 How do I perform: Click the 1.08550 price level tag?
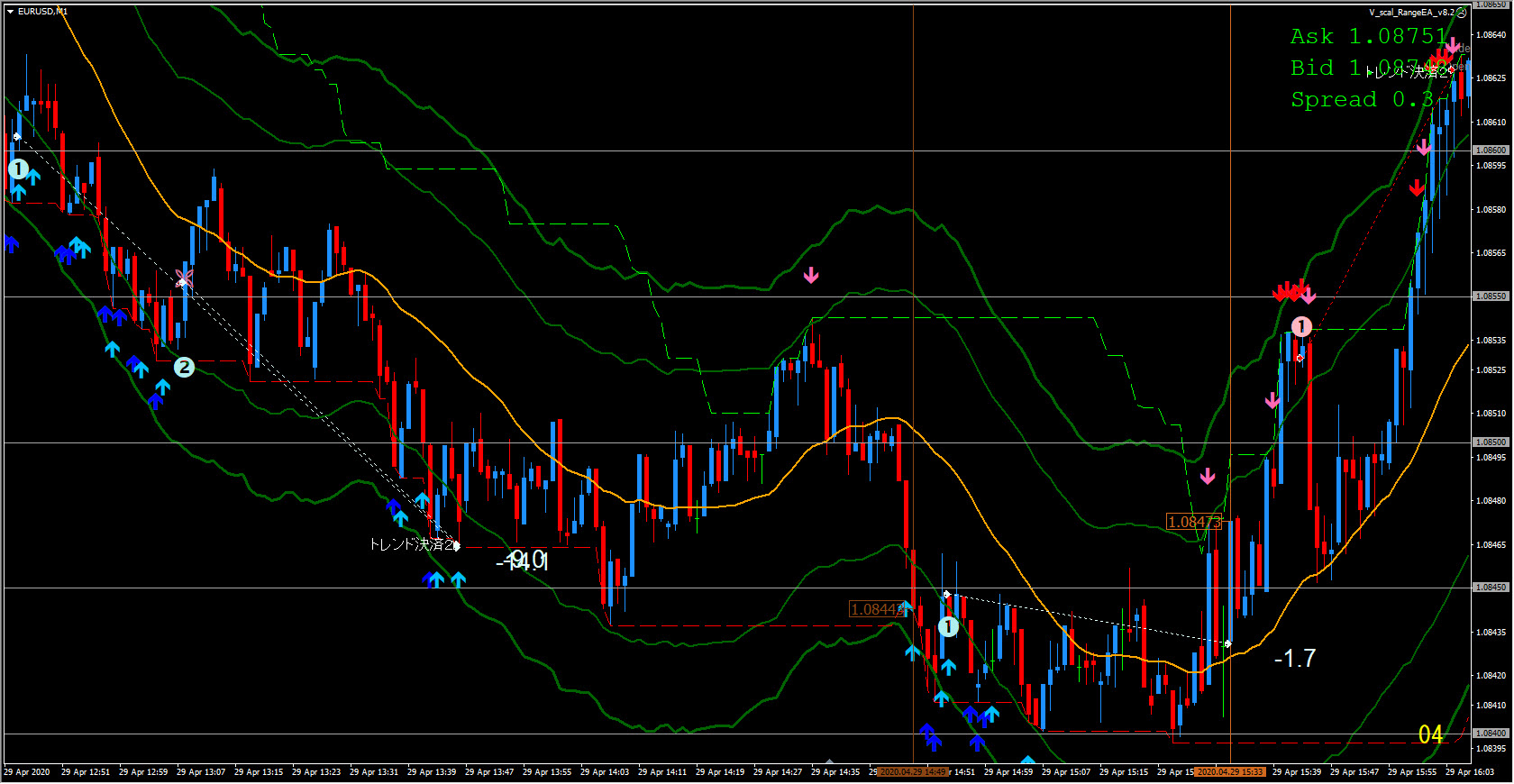tap(1491, 296)
